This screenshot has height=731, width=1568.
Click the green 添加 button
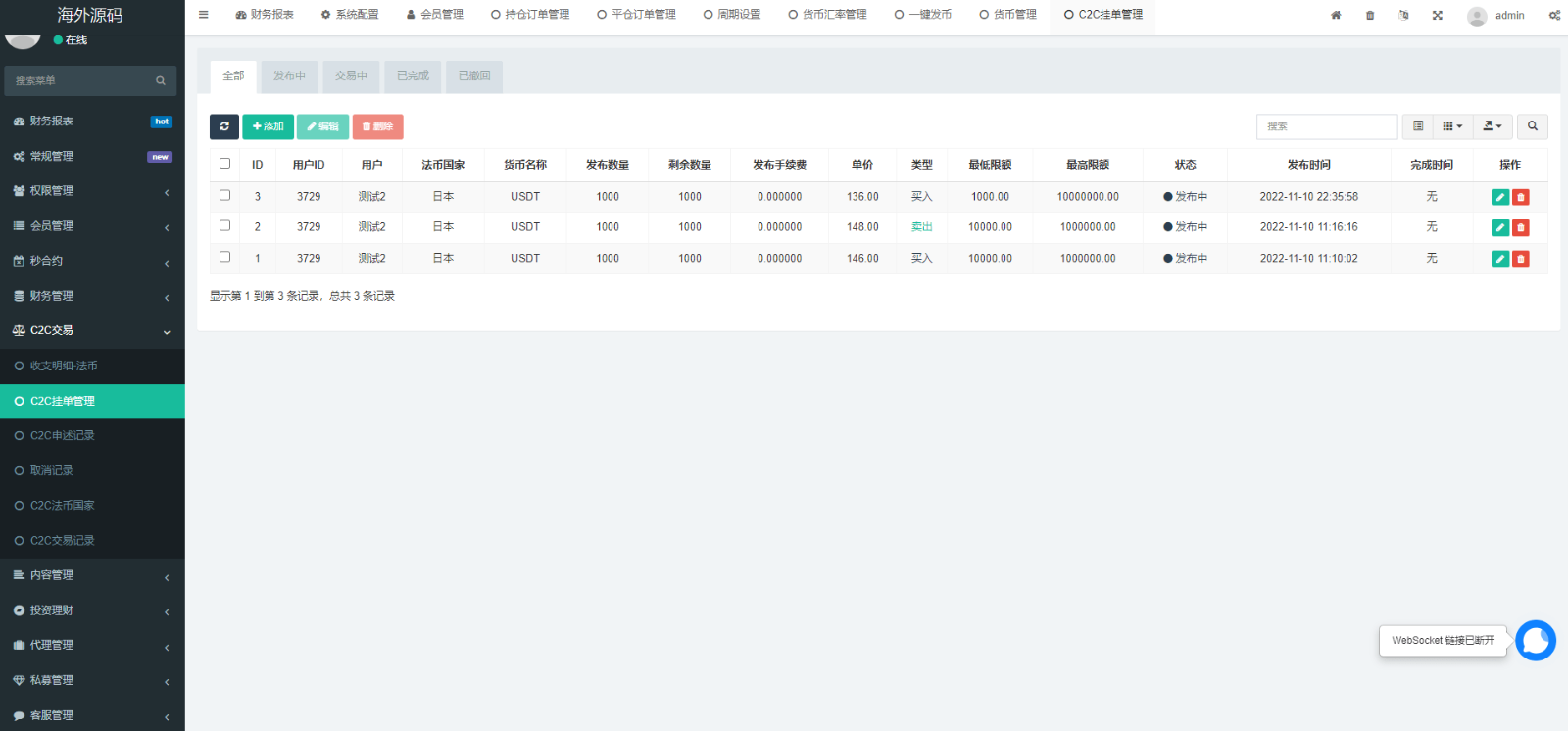coord(268,126)
